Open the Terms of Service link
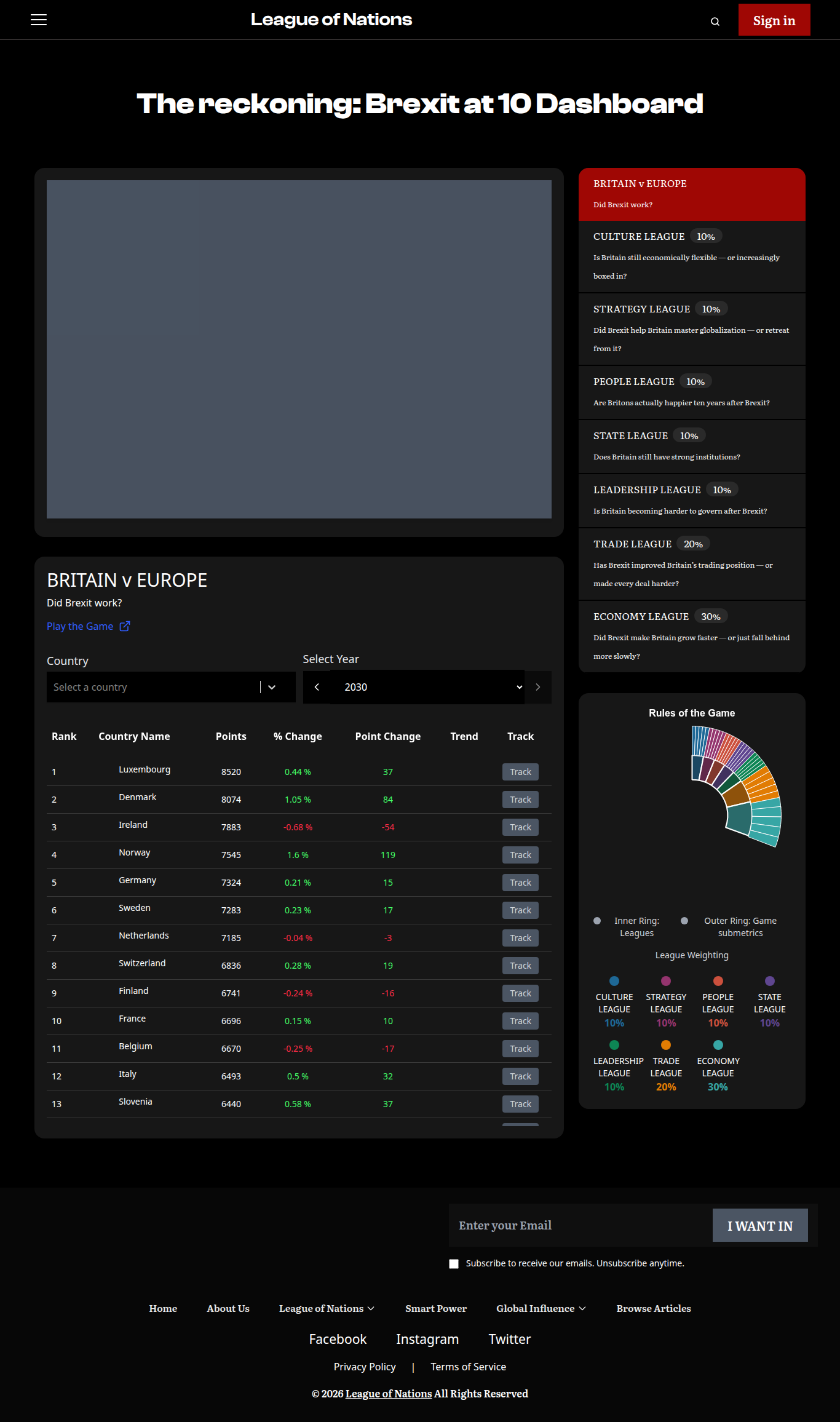This screenshot has width=840, height=1422. [x=468, y=1367]
